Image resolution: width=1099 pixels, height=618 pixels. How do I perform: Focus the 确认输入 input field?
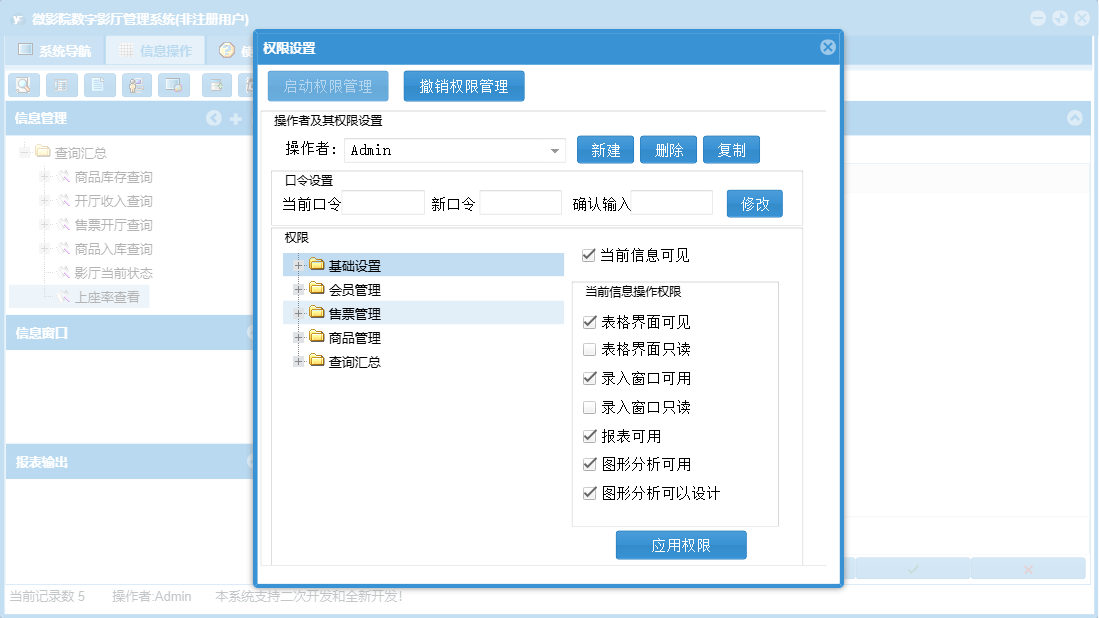671,203
